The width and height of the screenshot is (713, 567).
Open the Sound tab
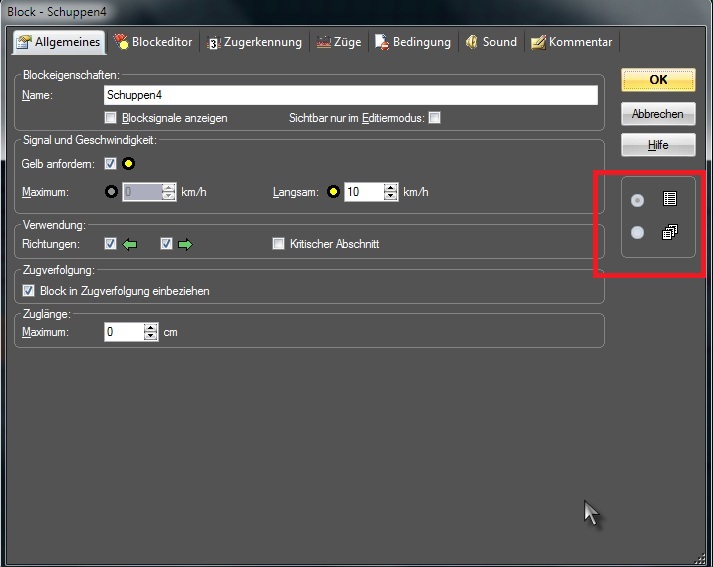coord(491,42)
